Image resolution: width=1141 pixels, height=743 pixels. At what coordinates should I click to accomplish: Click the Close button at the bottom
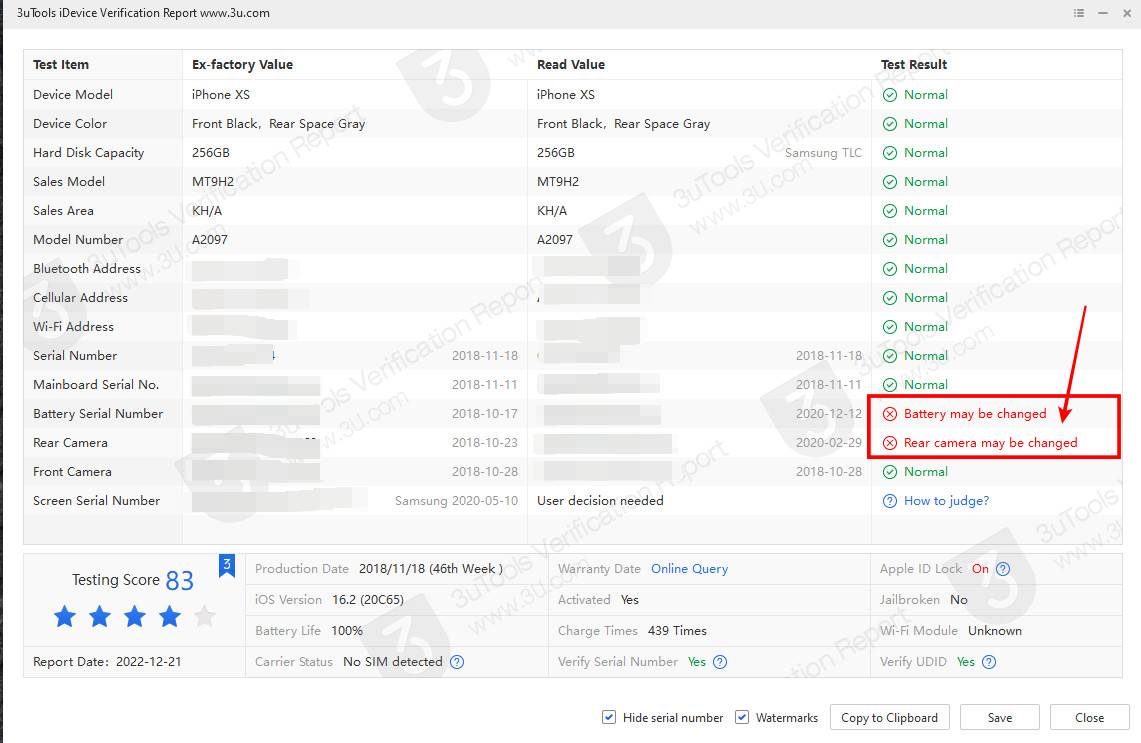[1089, 718]
